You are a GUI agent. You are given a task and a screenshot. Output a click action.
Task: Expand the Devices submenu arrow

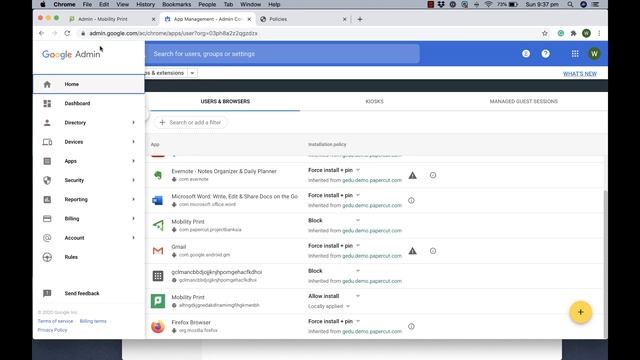click(133, 142)
